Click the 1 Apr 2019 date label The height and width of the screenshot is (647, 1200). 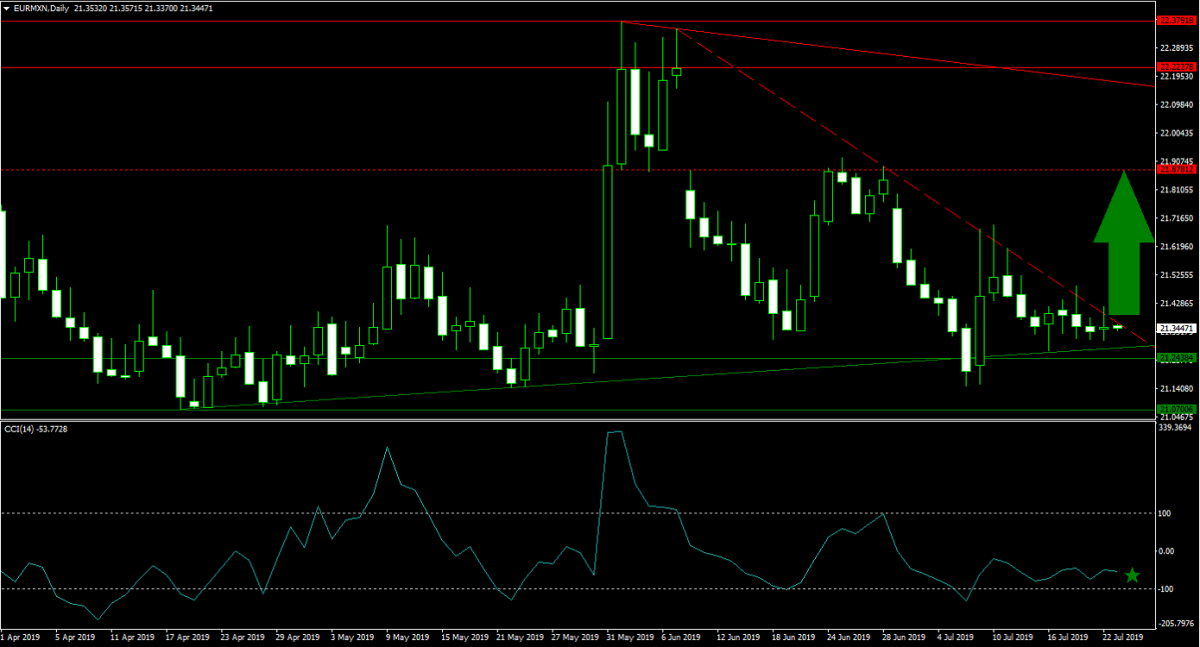20,636
